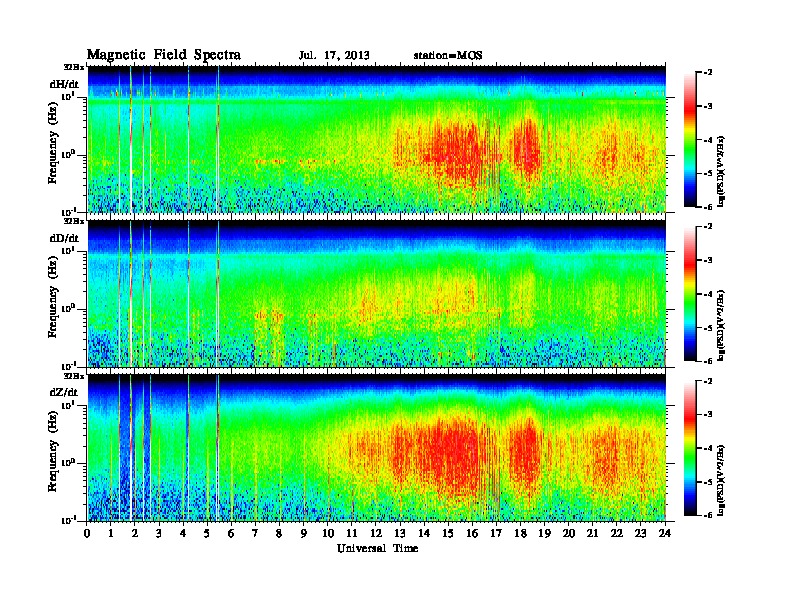Click hour tick label 5 on the time axis
Screen dimensions: 792x612
pyautogui.click(x=207, y=534)
